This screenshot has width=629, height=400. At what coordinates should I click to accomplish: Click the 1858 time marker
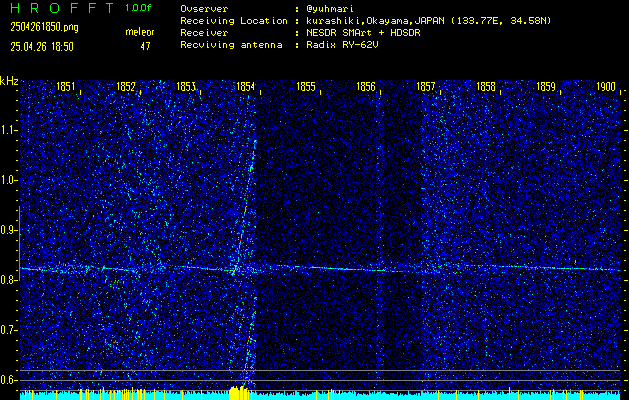coord(486,87)
